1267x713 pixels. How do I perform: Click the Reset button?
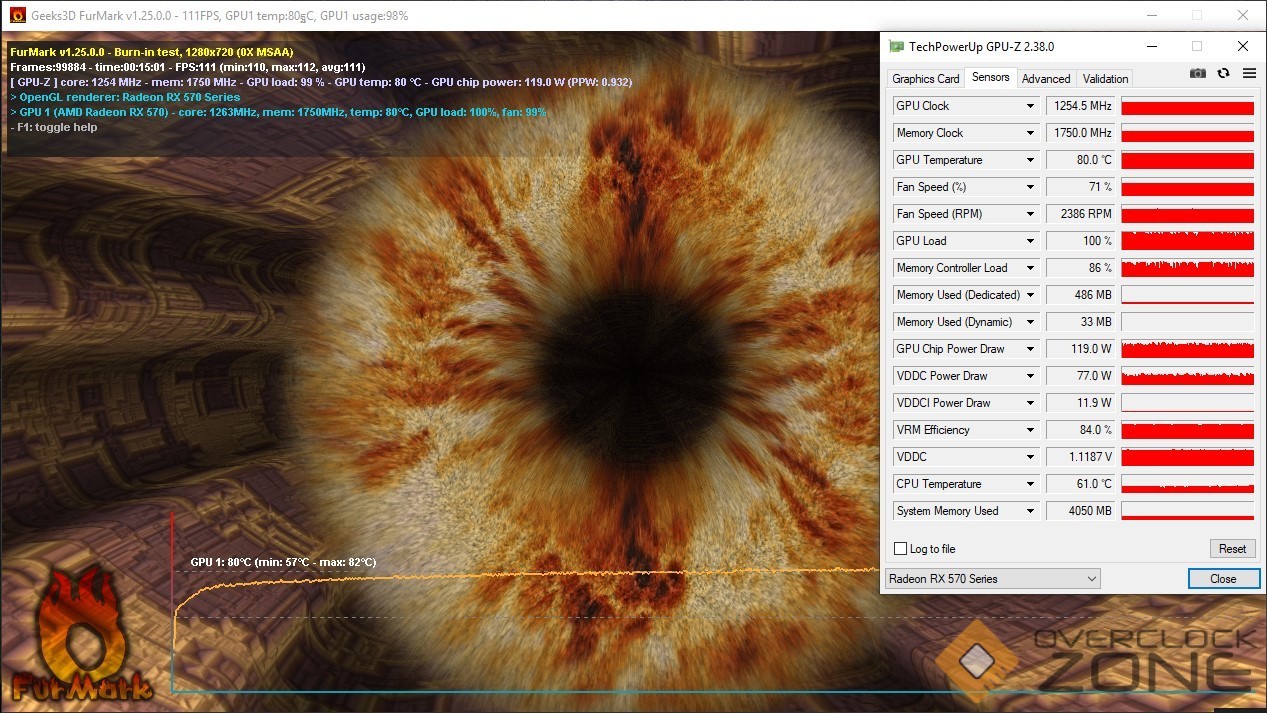pyautogui.click(x=1232, y=549)
